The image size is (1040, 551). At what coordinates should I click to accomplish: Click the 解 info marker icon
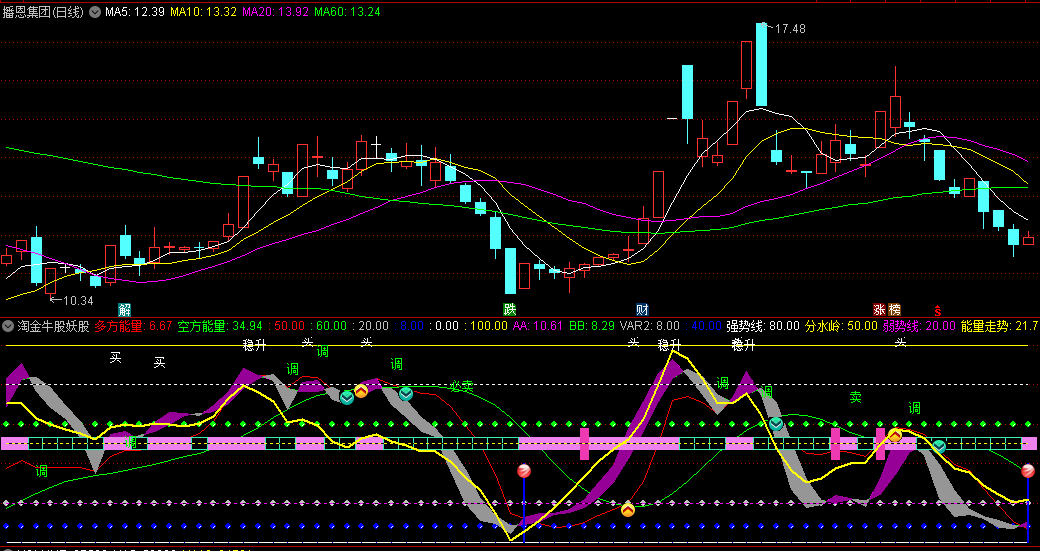124,309
